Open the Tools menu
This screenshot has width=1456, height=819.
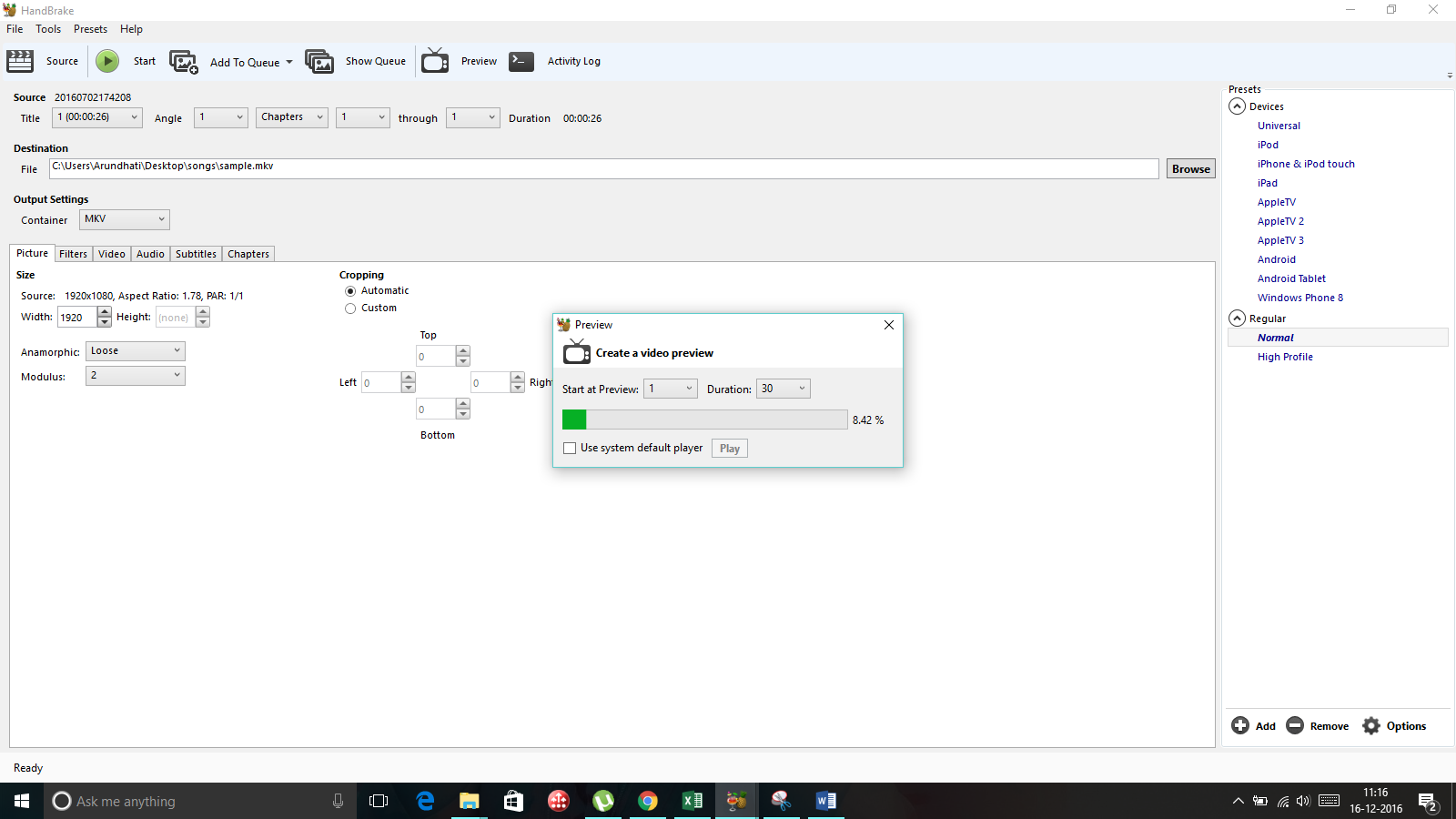point(48,29)
